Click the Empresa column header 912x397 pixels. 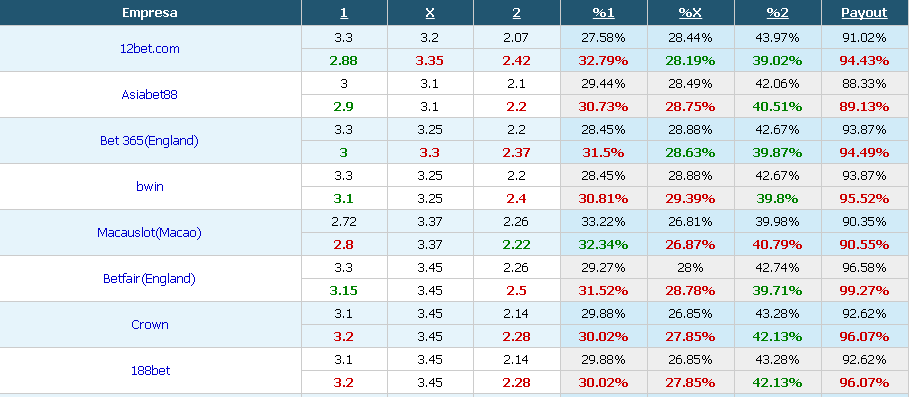[x=150, y=13]
